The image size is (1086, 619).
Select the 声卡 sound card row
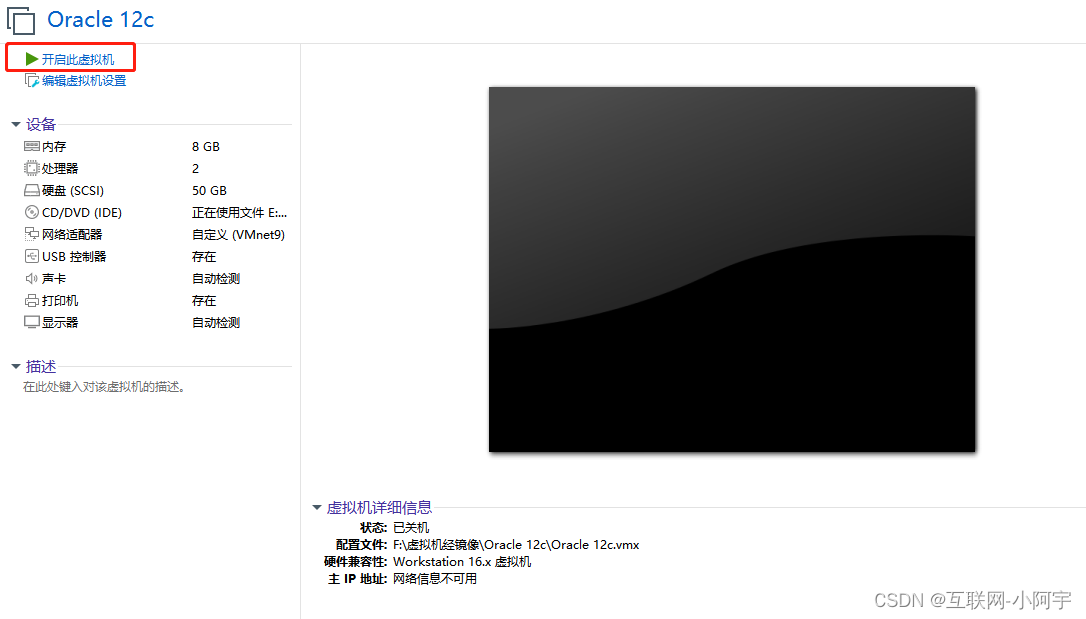point(157,278)
